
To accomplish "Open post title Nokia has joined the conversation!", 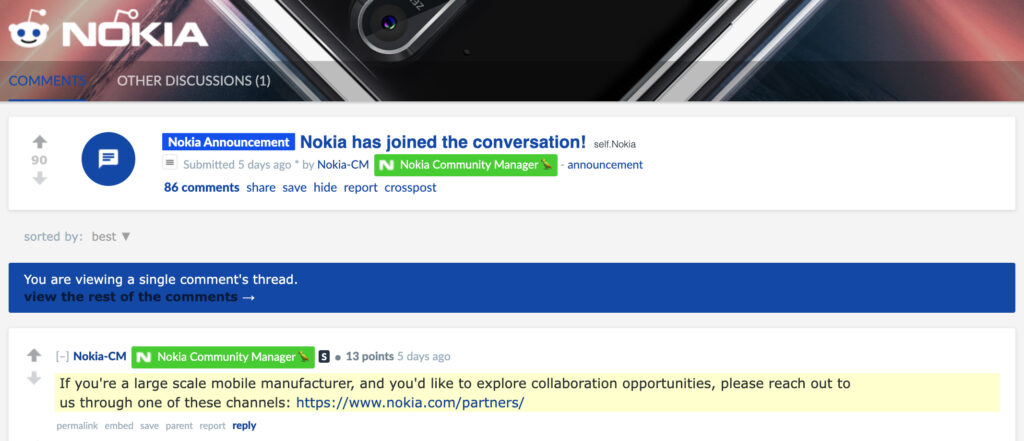I will [443, 142].
